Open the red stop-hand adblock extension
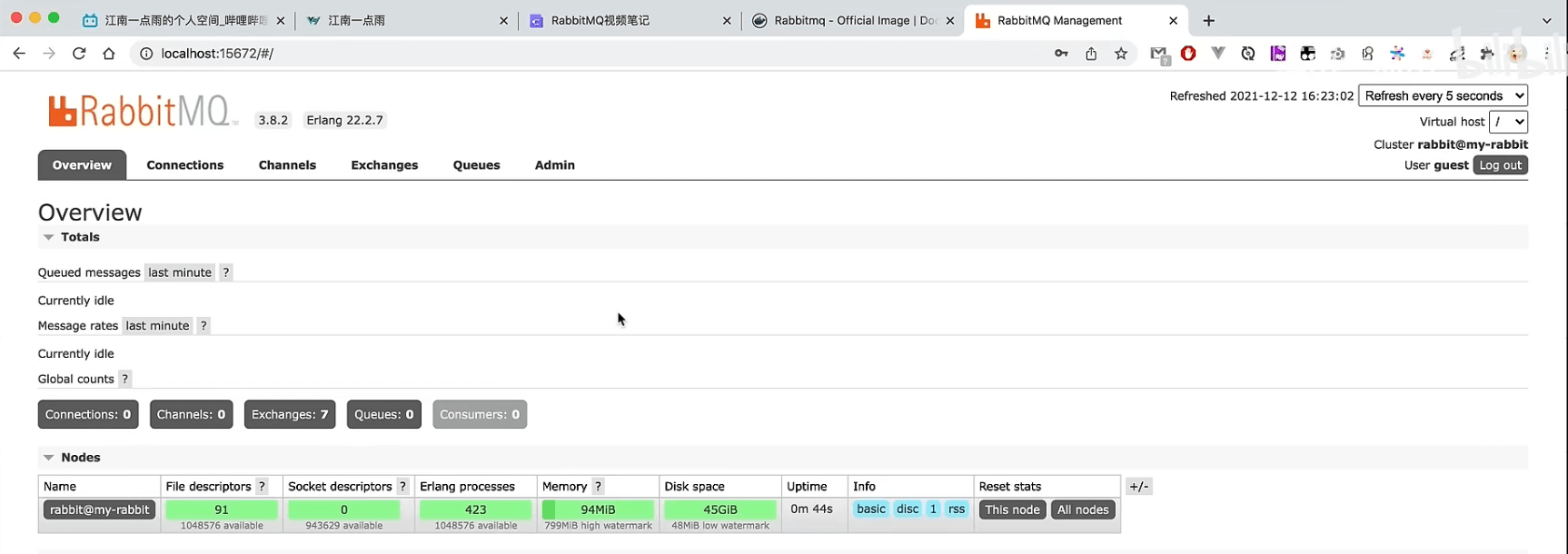 coord(1188,54)
